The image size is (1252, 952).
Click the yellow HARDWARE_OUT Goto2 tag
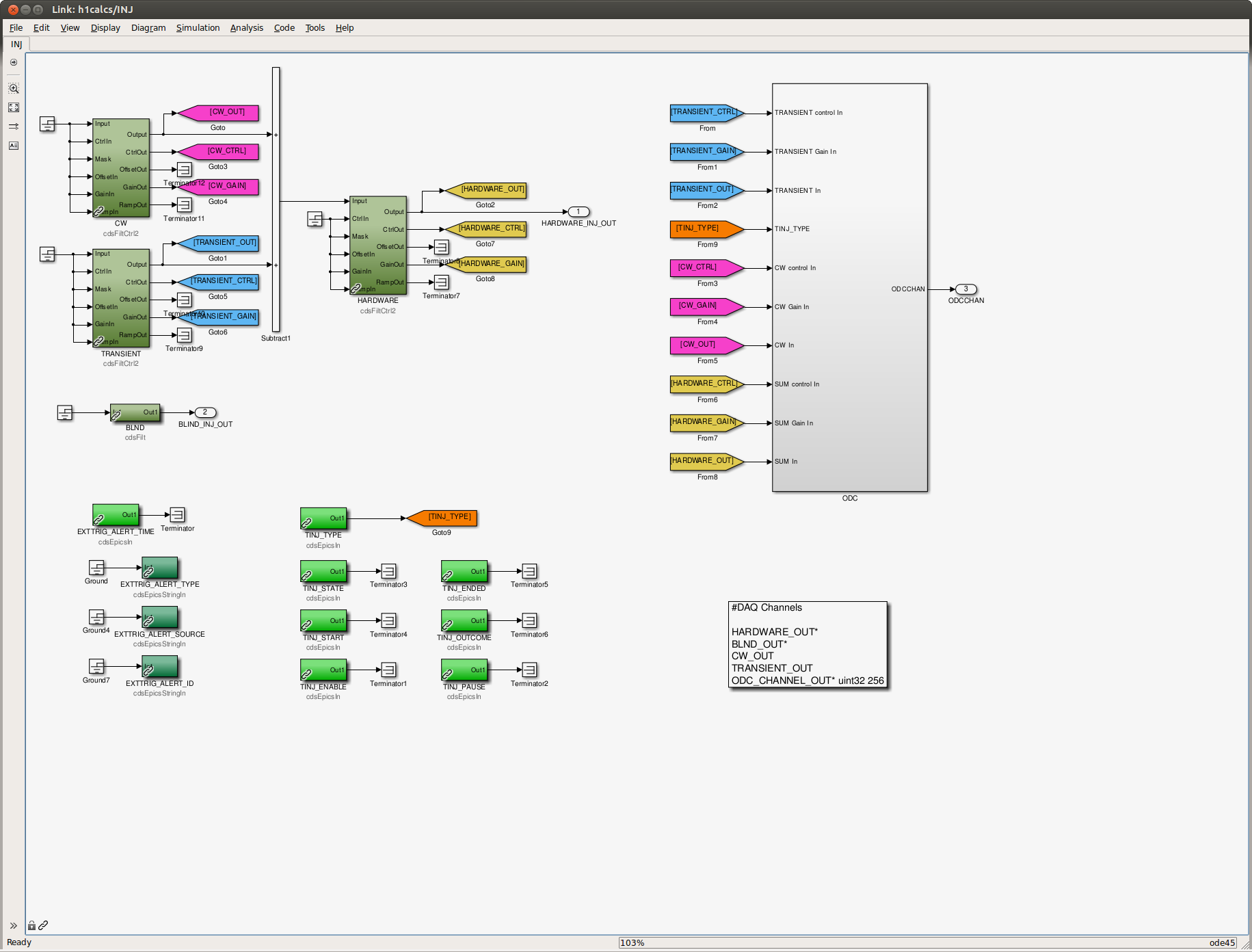(x=486, y=190)
